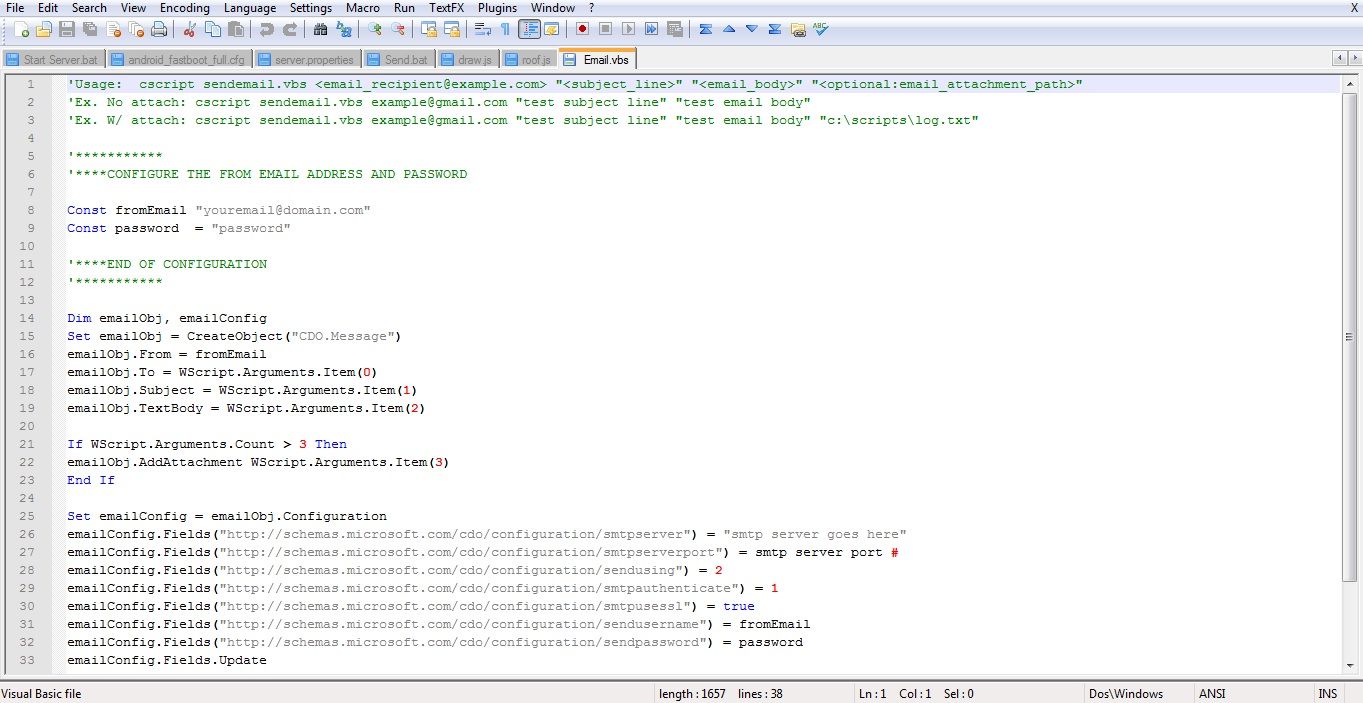1363x703 pixels.
Task: Open the File menu
Action: 15,8
